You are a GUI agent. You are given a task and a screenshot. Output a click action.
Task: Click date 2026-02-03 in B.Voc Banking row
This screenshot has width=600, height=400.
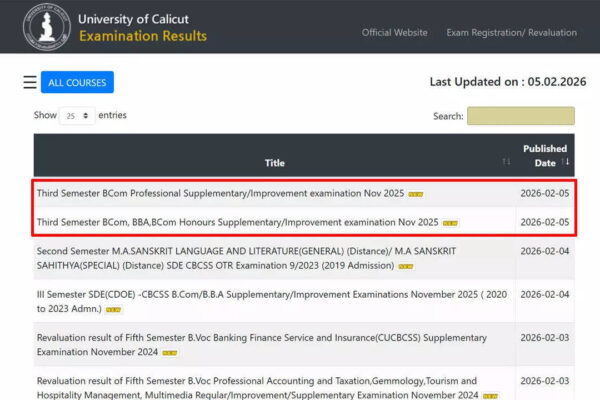pos(545,338)
